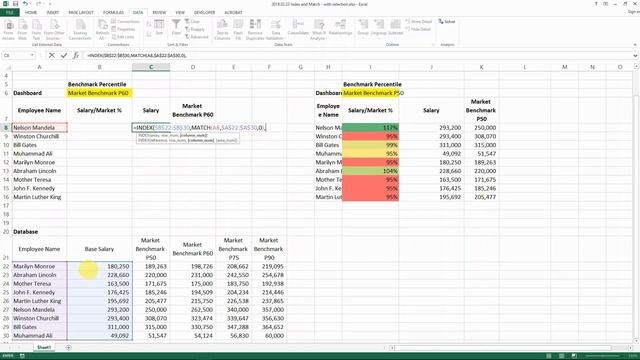Switch to the FORMULAS tab
The height and width of the screenshot is (360, 640).
113,12
